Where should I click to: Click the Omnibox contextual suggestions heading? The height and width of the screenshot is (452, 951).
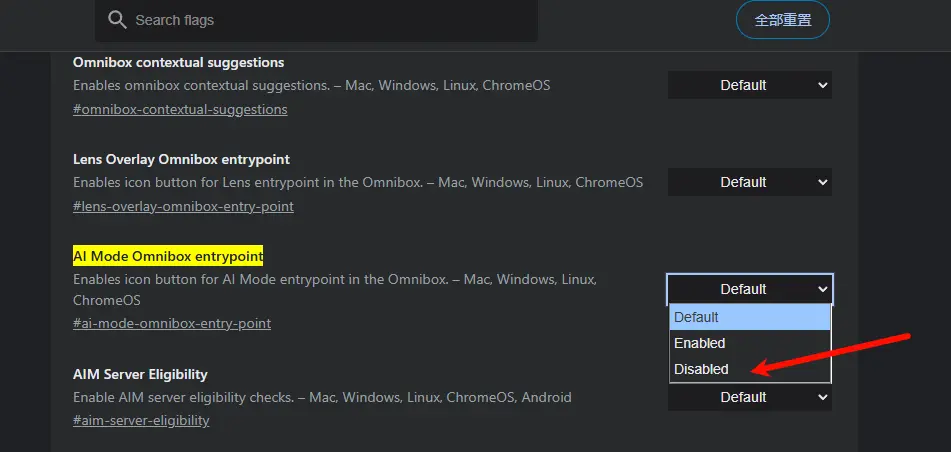[178, 62]
